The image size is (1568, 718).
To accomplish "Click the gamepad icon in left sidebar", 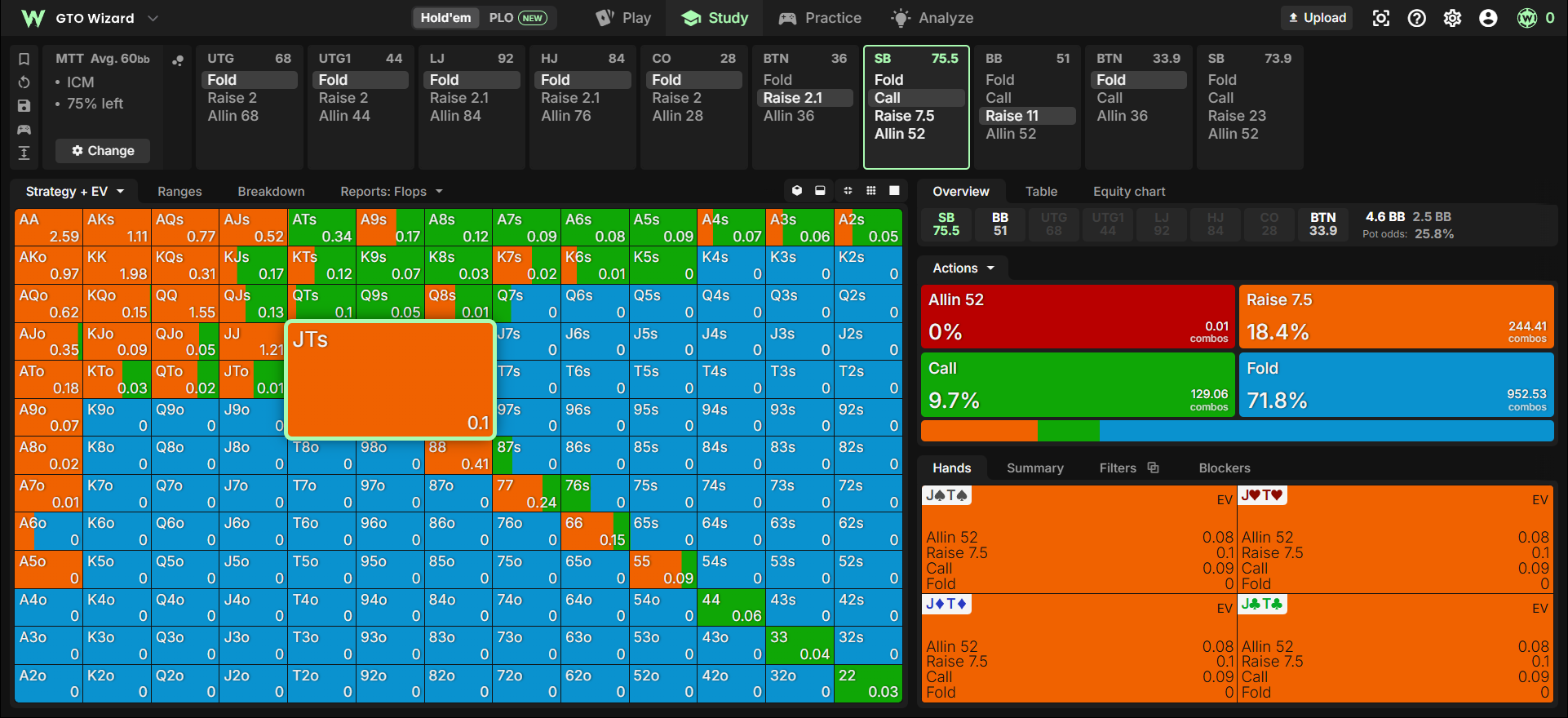I will (24, 130).
